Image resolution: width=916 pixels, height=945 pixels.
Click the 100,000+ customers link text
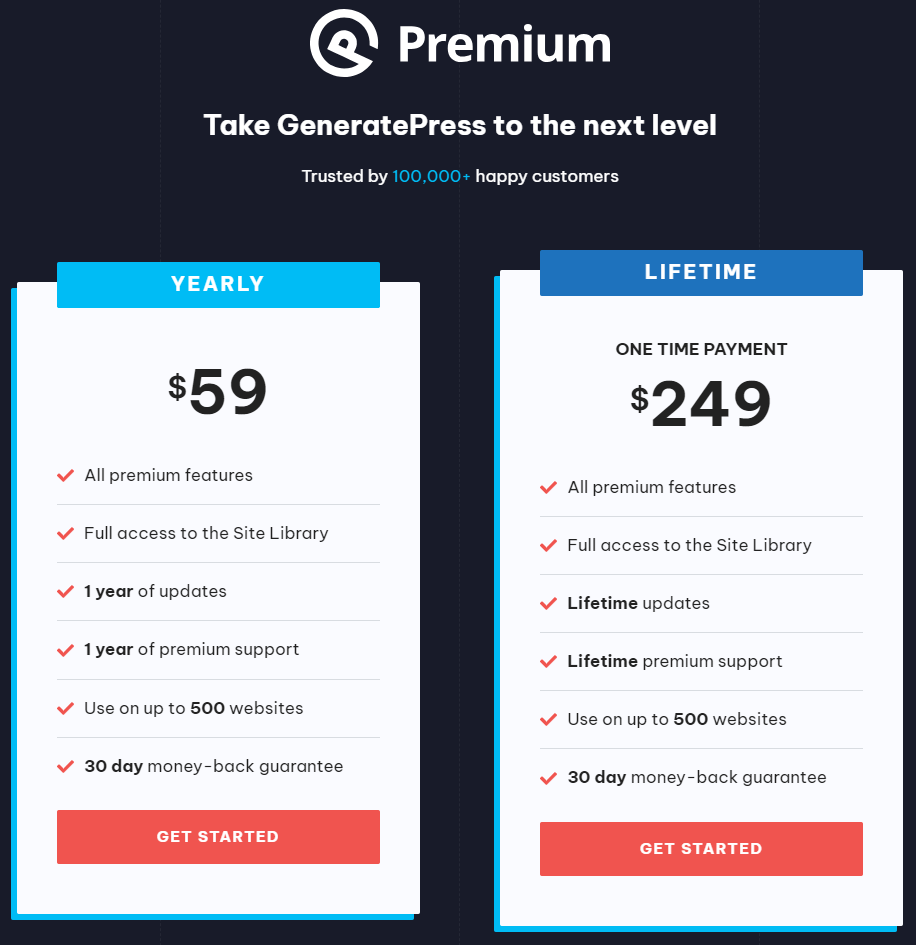pos(431,177)
